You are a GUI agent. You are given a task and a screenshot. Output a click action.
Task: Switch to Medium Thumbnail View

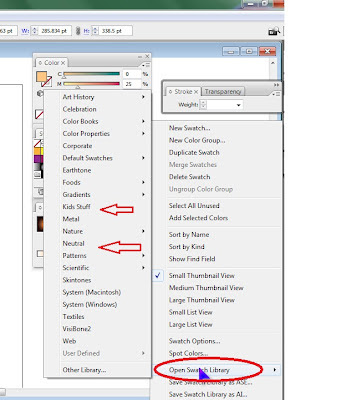[x=217, y=288]
